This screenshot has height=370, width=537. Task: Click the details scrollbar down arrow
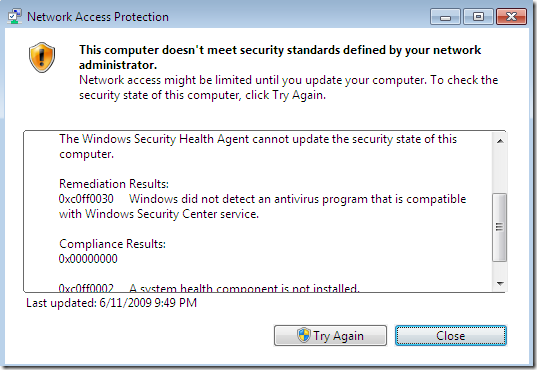500,283
